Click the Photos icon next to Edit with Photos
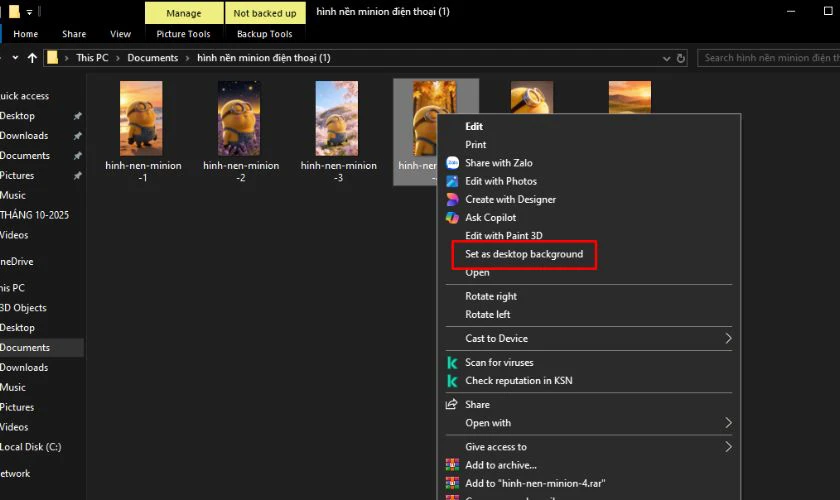Image resolution: width=840 pixels, height=500 pixels. click(452, 181)
